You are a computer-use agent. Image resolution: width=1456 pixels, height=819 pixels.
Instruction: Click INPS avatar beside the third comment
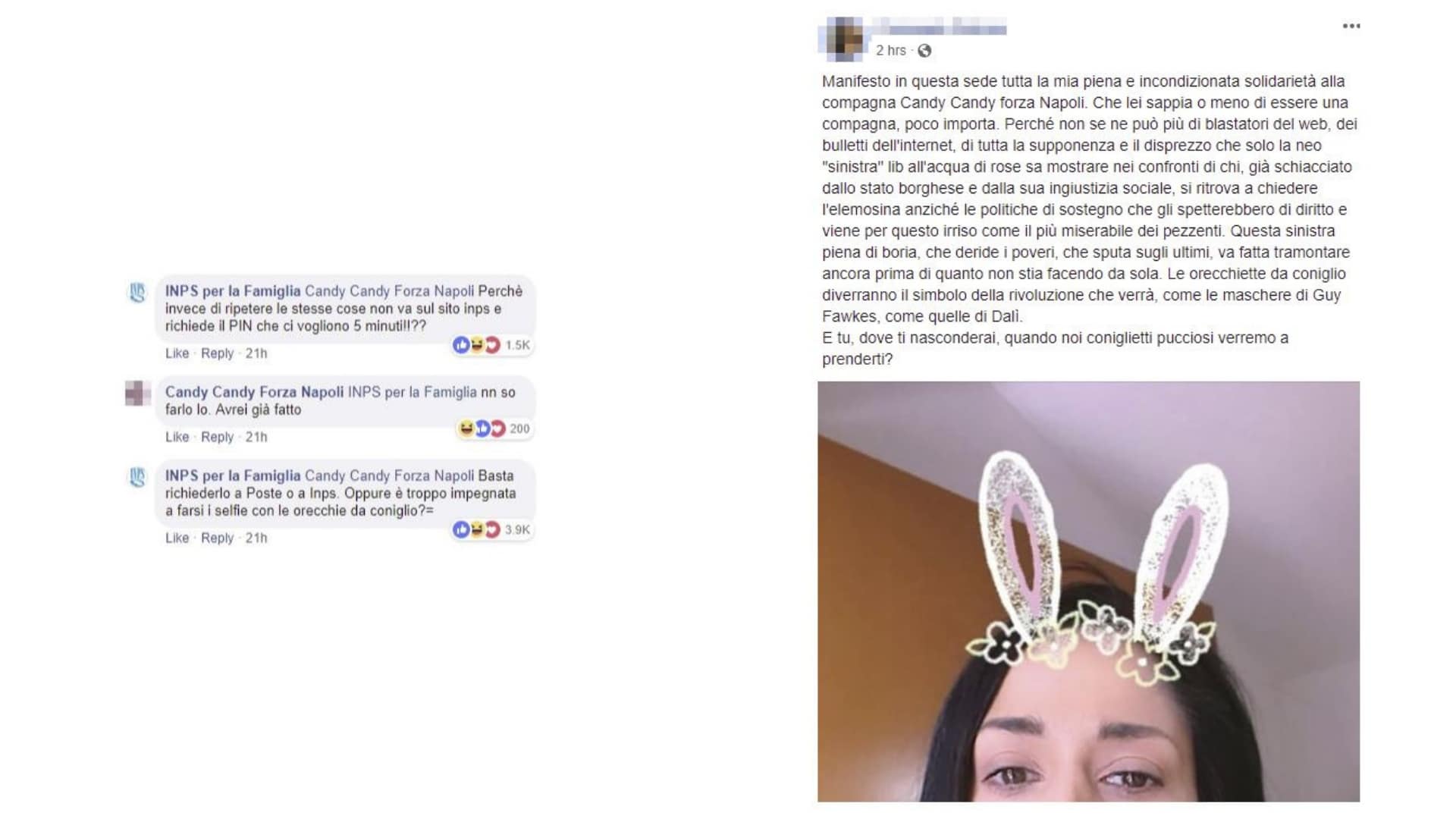(137, 478)
